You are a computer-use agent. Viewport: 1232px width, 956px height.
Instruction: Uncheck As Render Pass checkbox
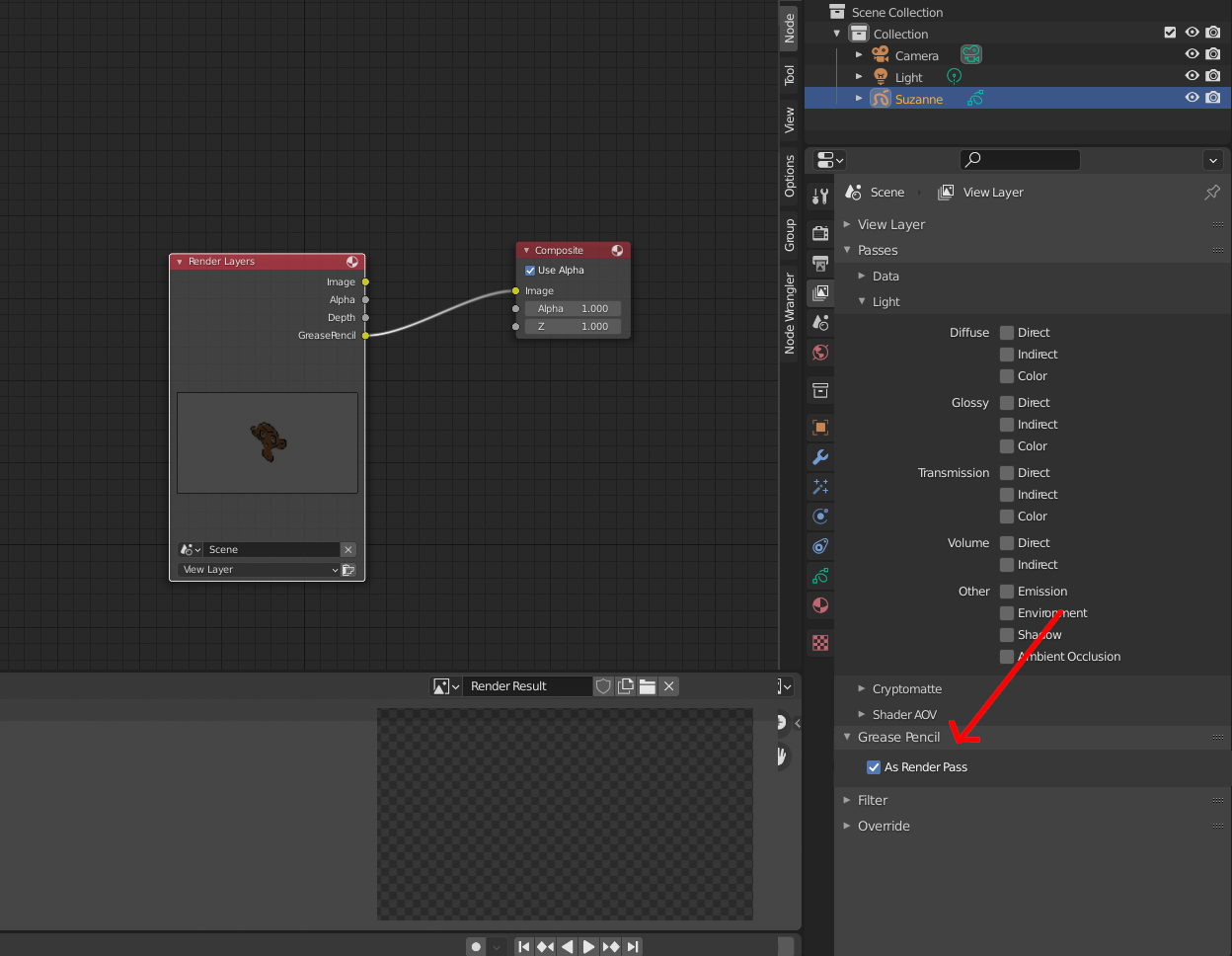click(x=874, y=767)
